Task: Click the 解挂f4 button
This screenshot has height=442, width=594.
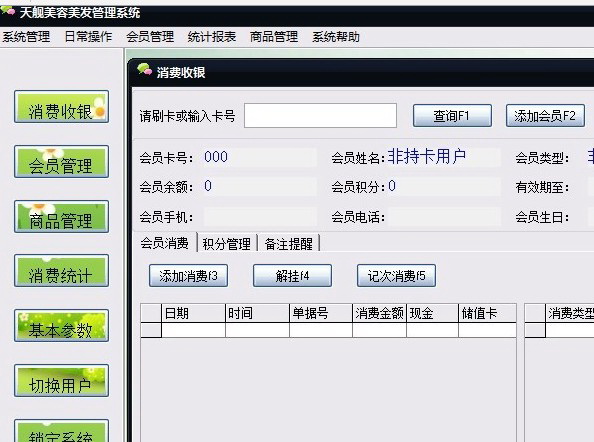Action: 292,276
